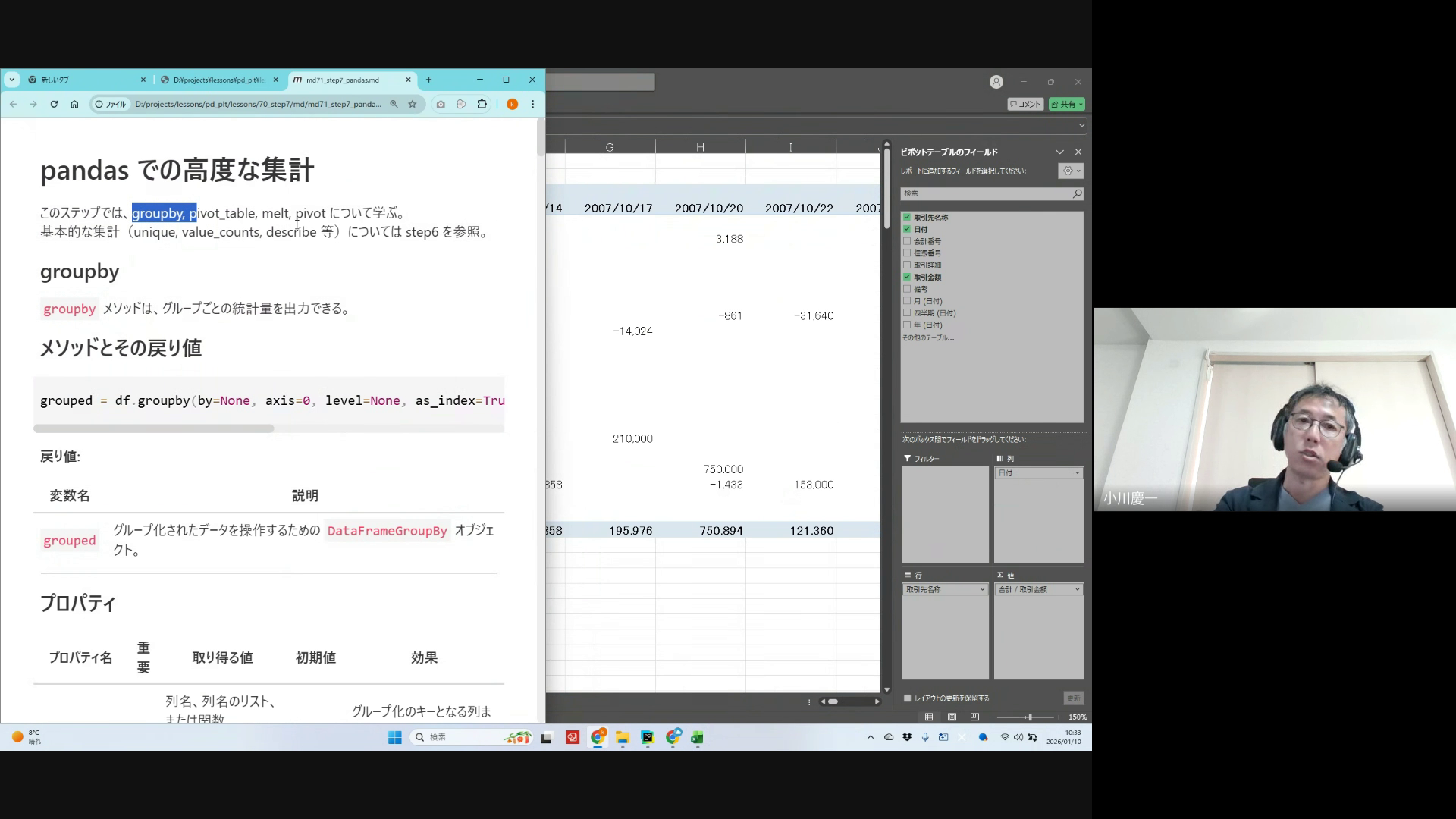The image size is (1456, 819).
Task: Bookmark this page with star icon
Action: (x=413, y=105)
